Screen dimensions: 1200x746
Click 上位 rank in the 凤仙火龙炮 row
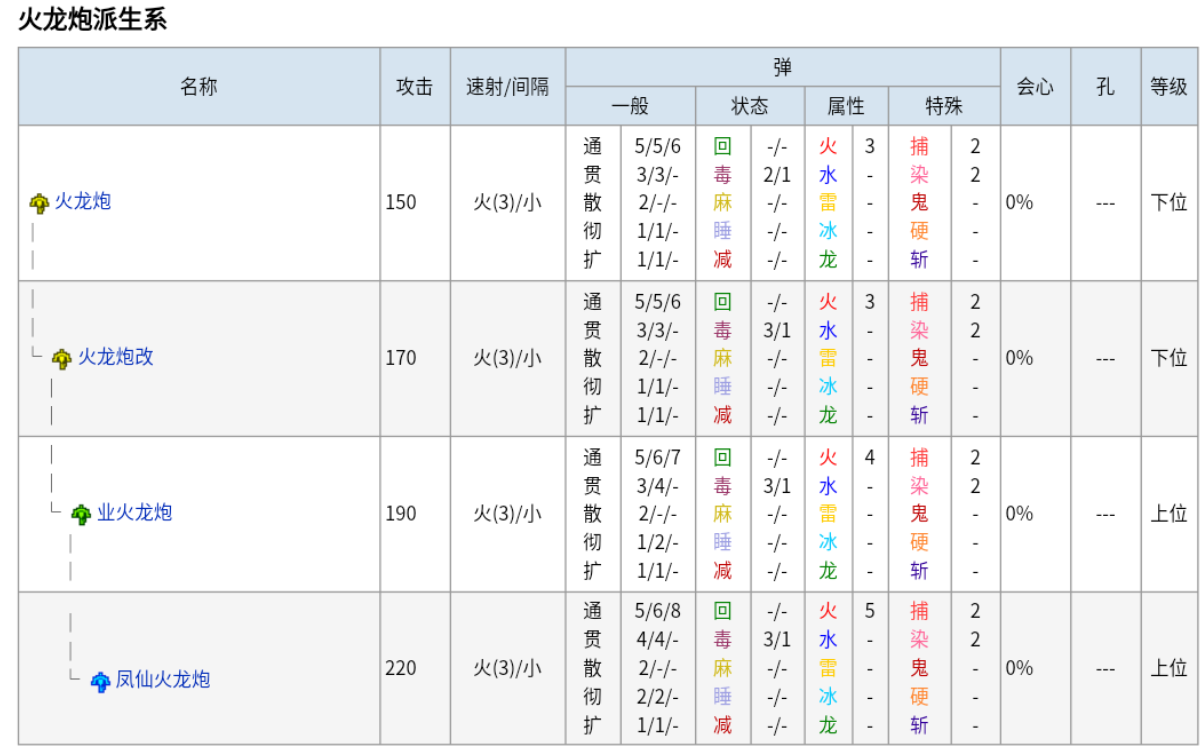pos(1169,668)
